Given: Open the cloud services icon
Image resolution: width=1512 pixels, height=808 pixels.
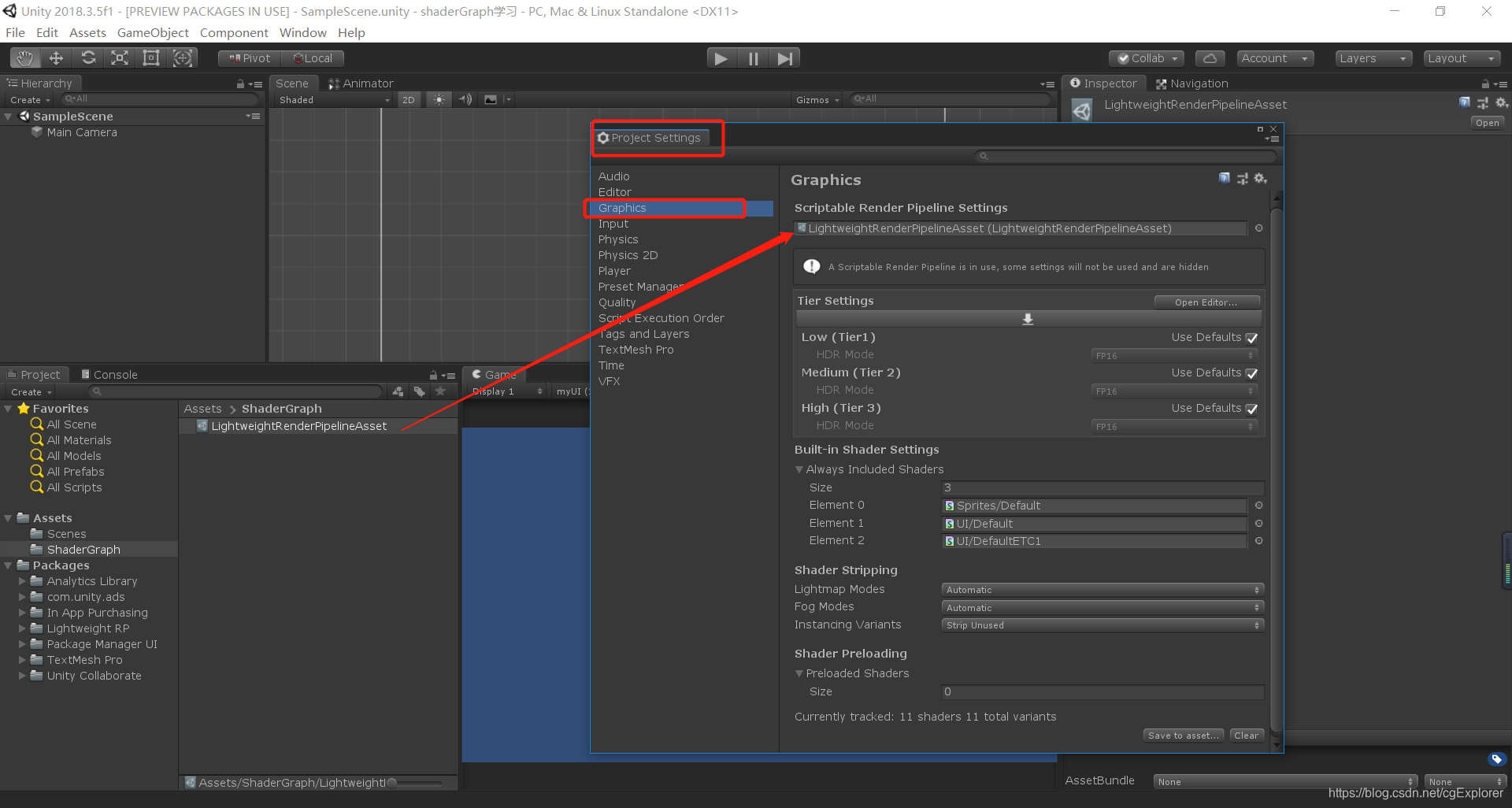Looking at the screenshot, I should click(x=1210, y=58).
